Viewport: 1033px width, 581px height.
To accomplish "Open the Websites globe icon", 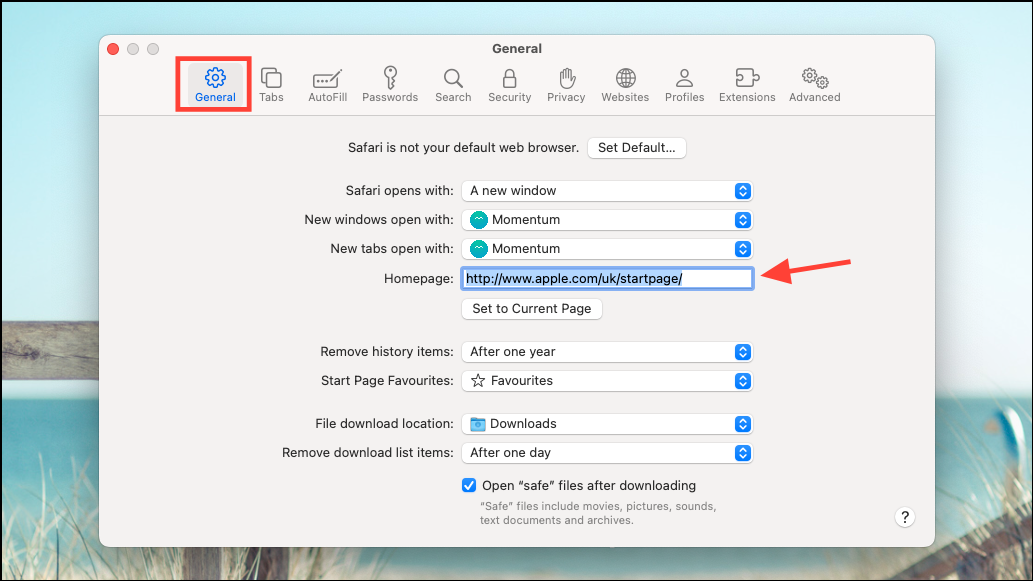I will click(x=625, y=84).
